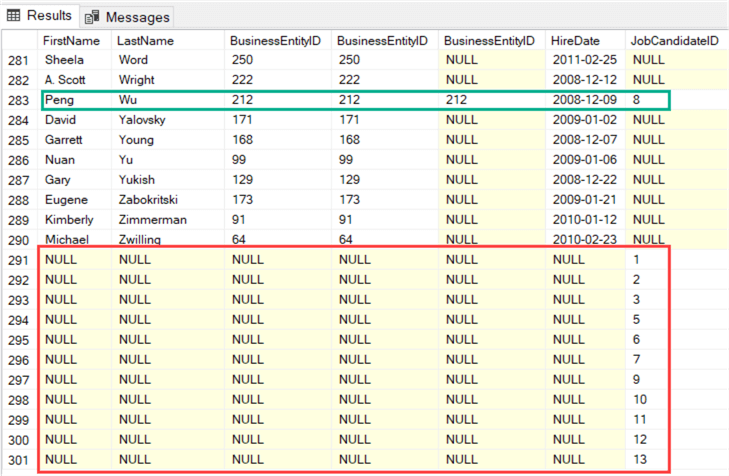Select row header 288
The image size is (729, 476).
click(x=19, y=200)
